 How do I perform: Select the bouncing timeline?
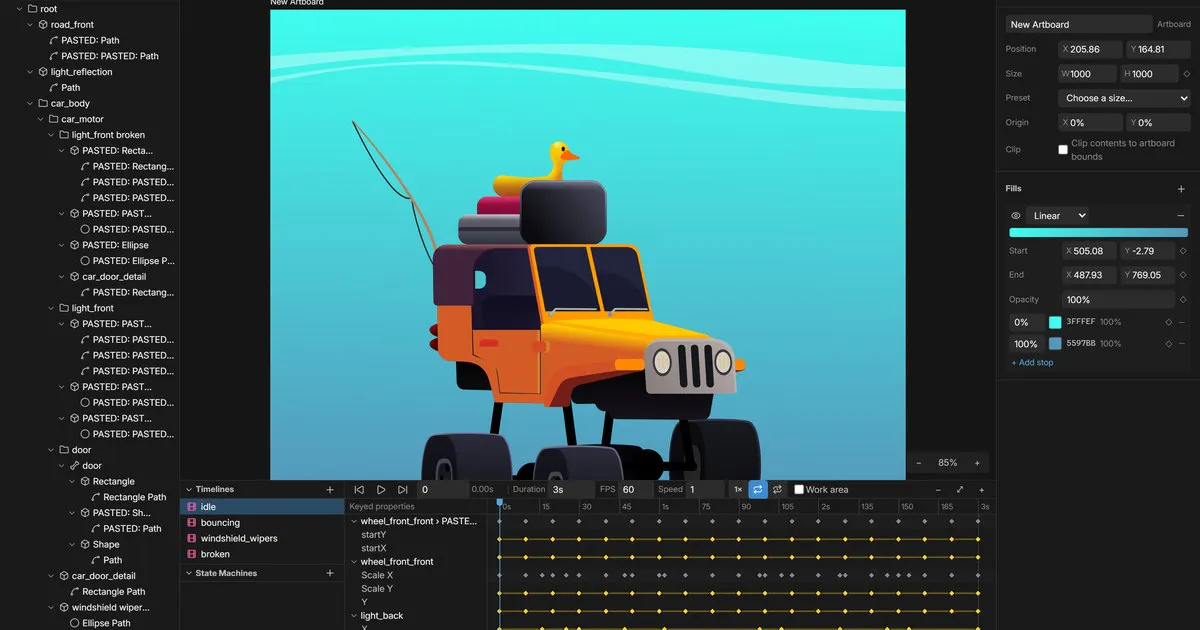(x=262, y=523)
